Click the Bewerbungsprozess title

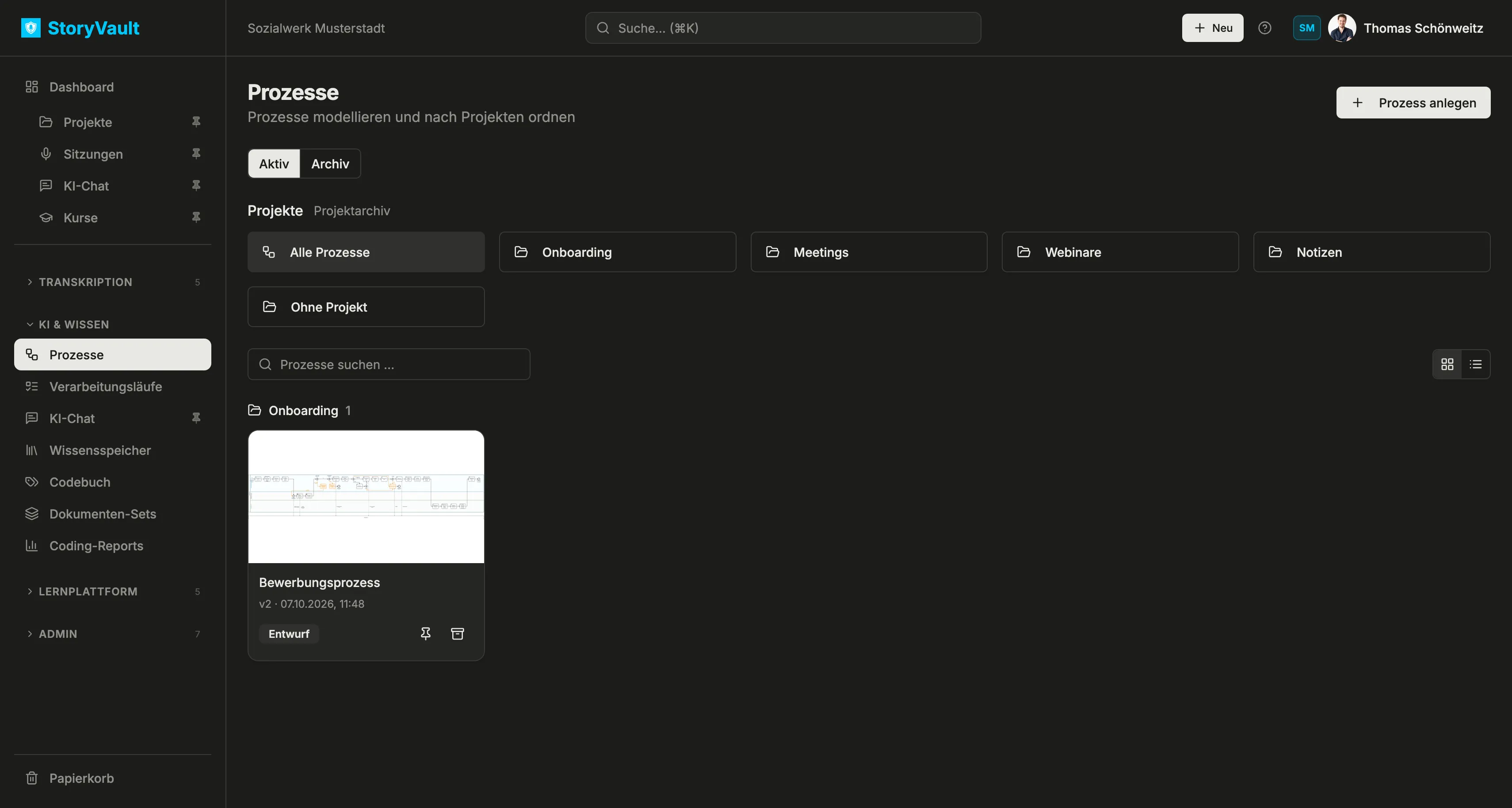319,582
